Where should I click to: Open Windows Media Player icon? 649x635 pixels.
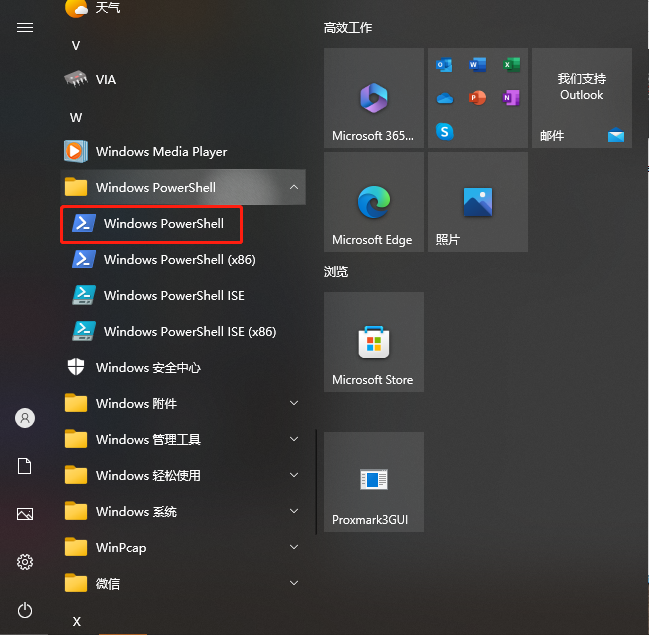click(x=76, y=152)
